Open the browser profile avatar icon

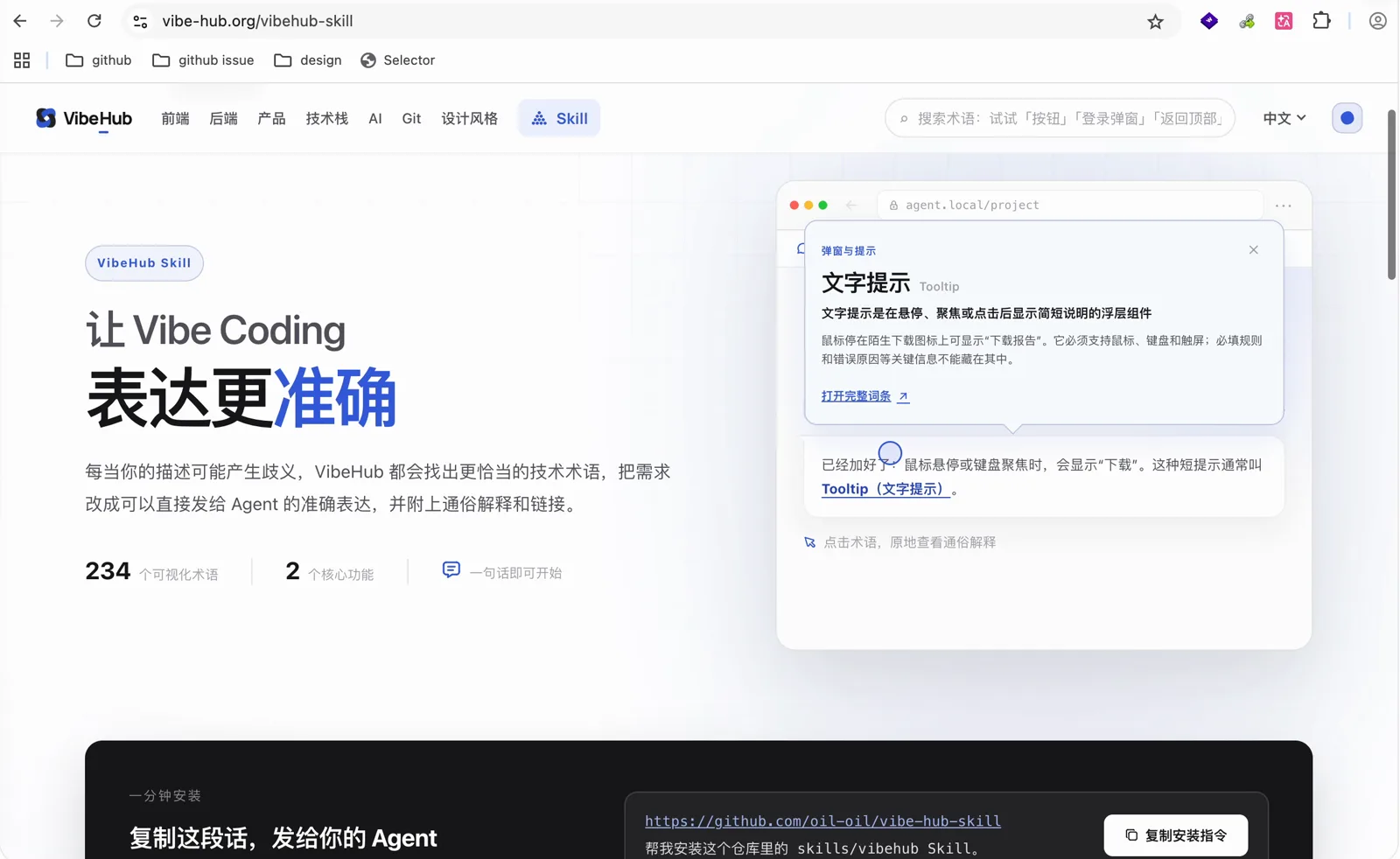coord(1377,21)
